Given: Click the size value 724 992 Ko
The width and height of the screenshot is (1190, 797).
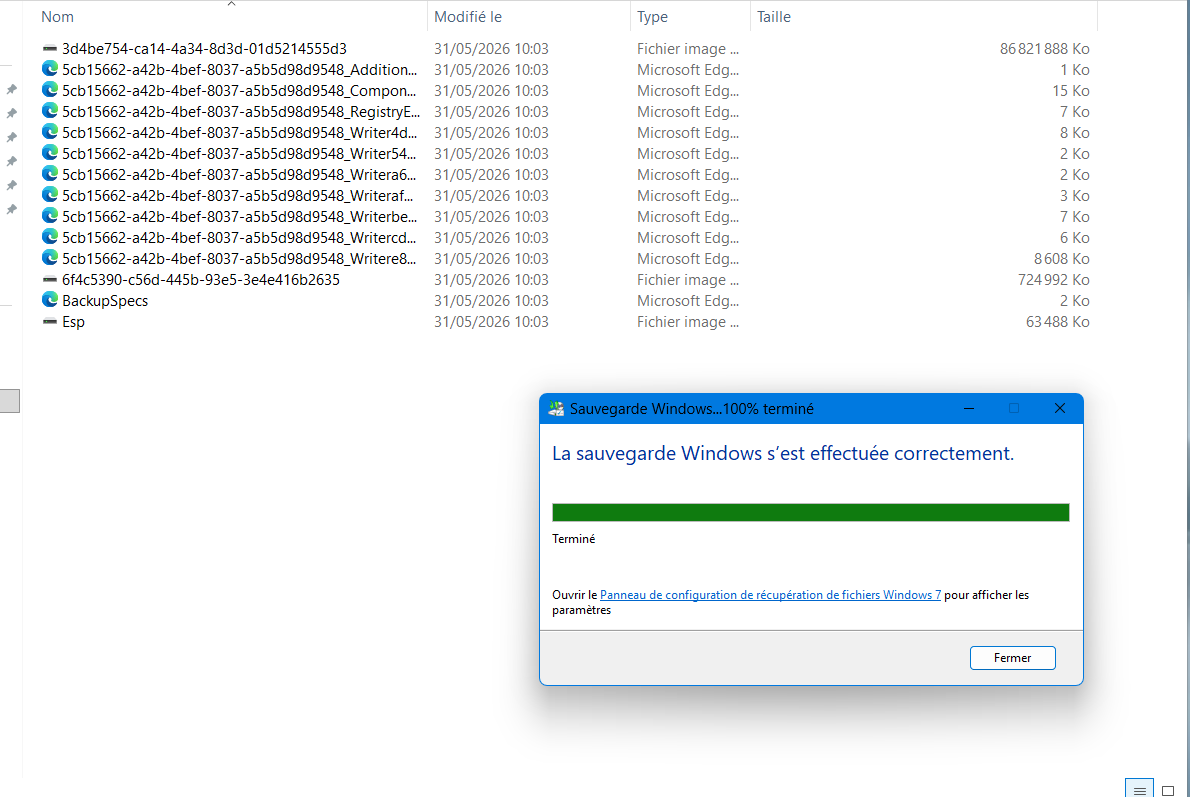Looking at the screenshot, I should click(x=1053, y=279).
